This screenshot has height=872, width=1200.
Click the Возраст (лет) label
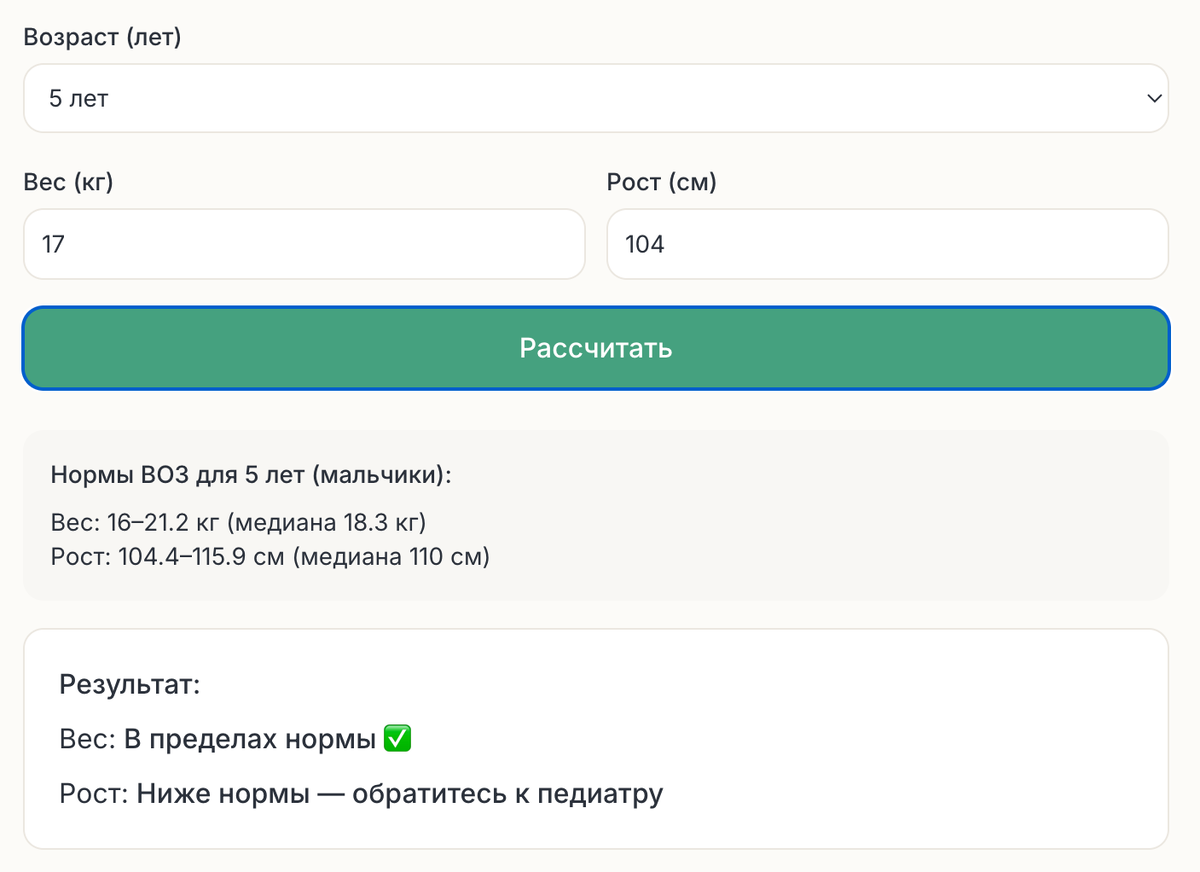tap(102, 38)
